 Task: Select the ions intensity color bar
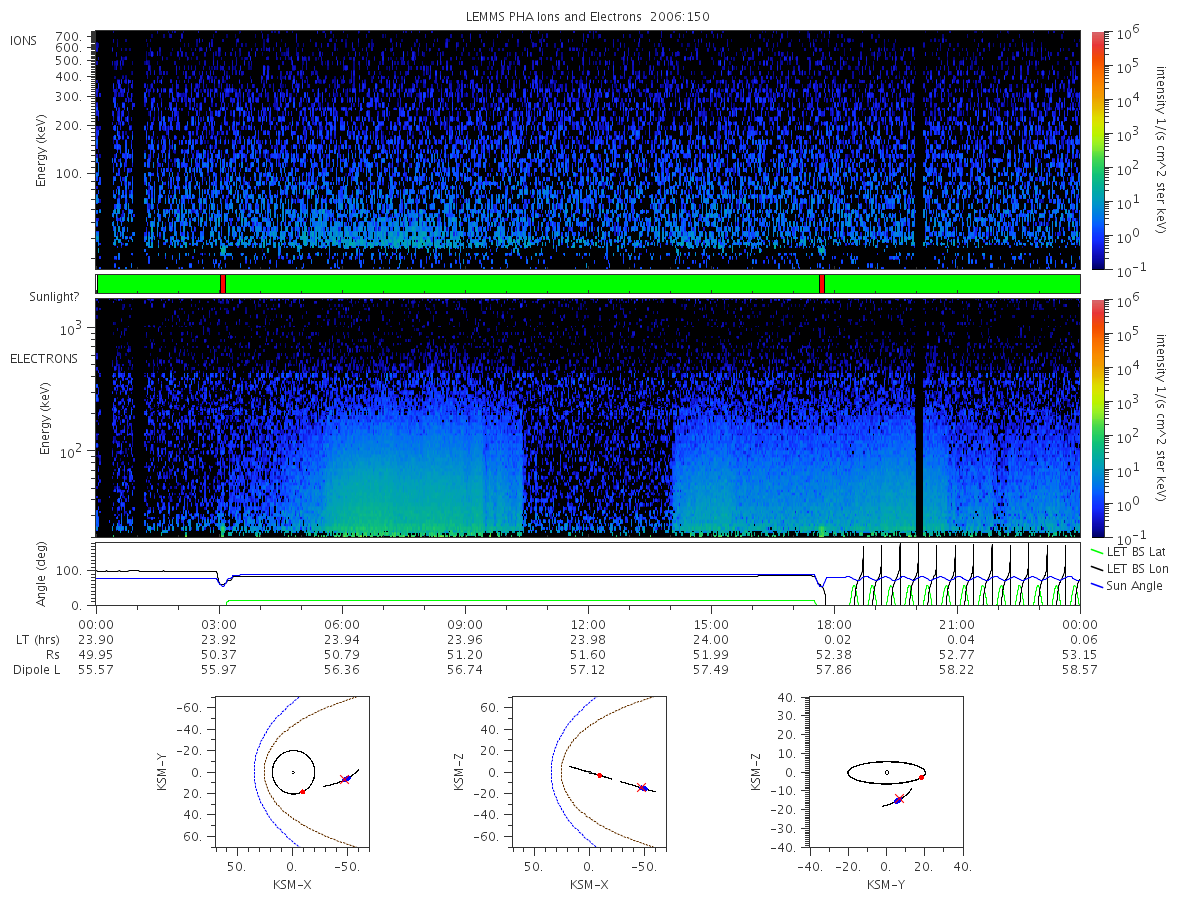(x=1097, y=151)
